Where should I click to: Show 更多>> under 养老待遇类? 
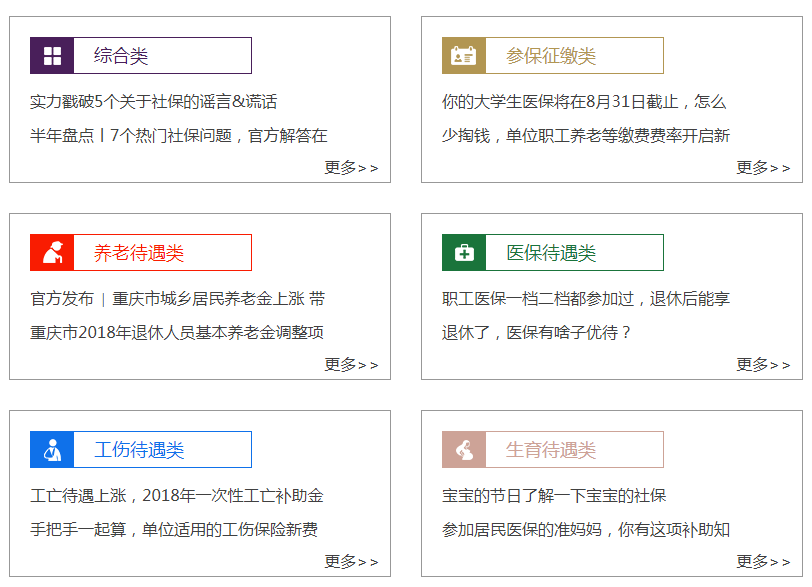click(x=351, y=365)
